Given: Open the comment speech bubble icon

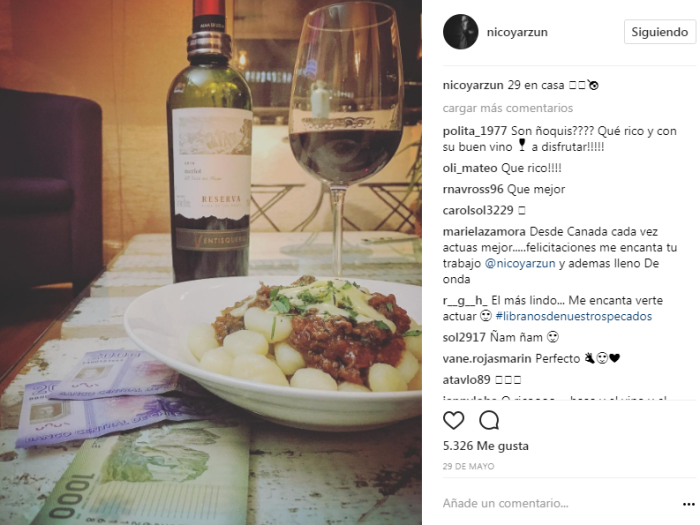Looking at the screenshot, I should click(489, 421).
